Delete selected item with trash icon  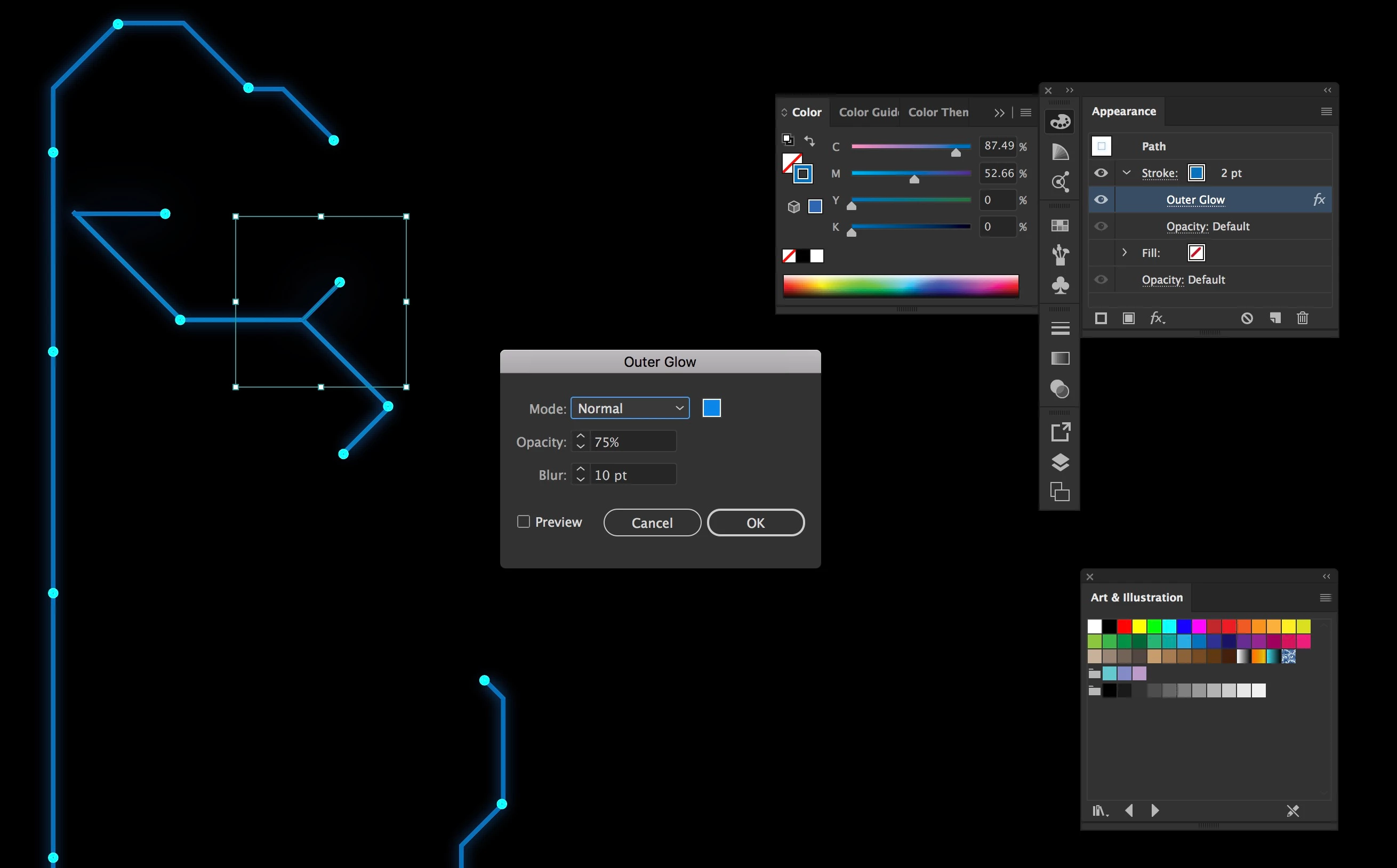tap(1302, 318)
